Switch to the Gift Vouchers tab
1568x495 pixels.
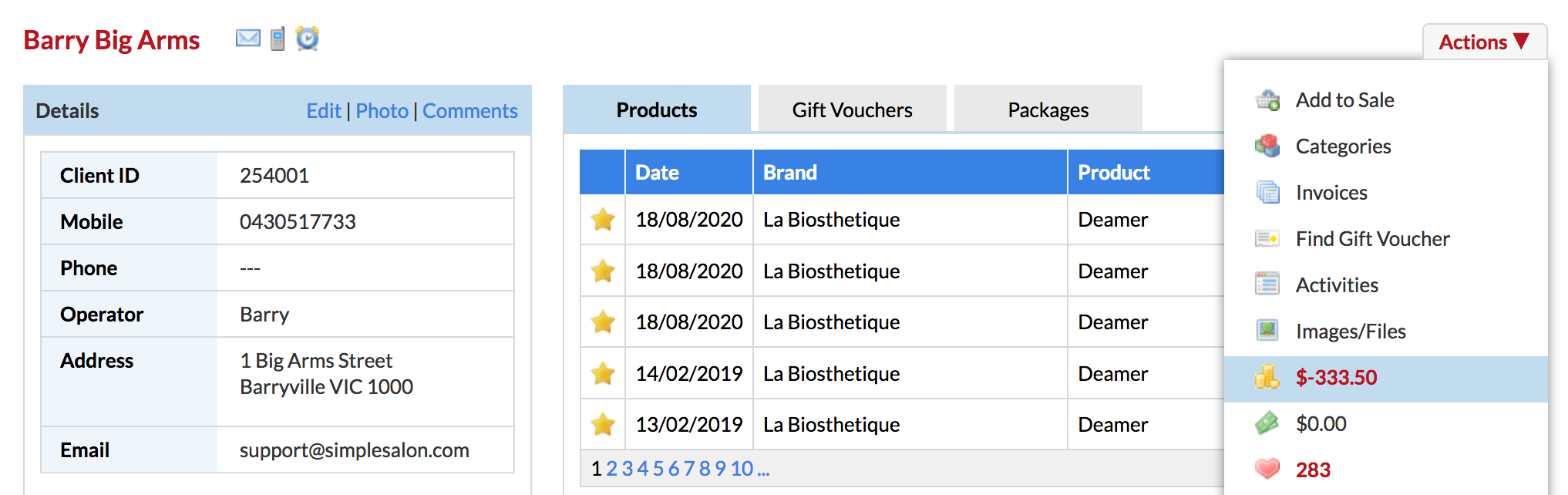pyautogui.click(x=853, y=109)
